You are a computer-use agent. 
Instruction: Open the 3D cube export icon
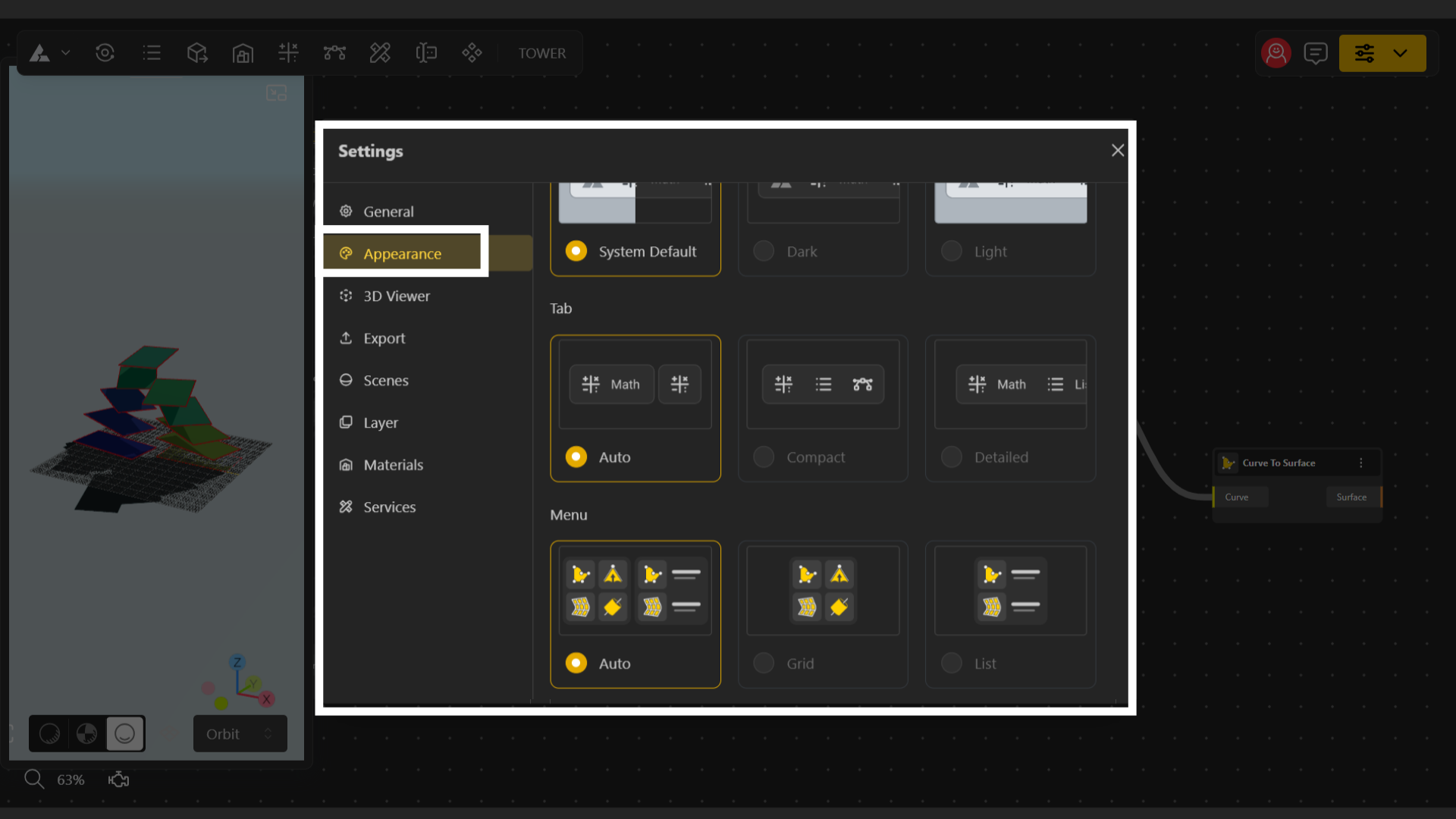coord(197,53)
